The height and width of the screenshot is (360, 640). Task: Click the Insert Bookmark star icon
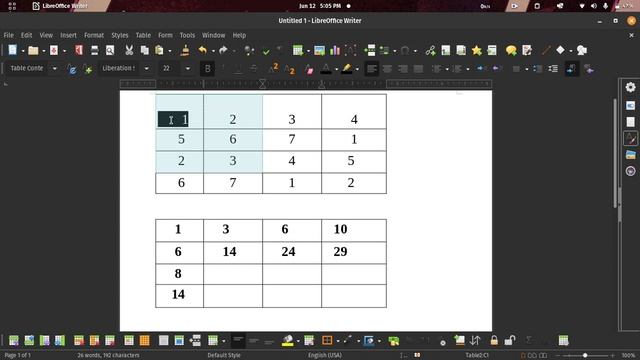tap(476, 50)
